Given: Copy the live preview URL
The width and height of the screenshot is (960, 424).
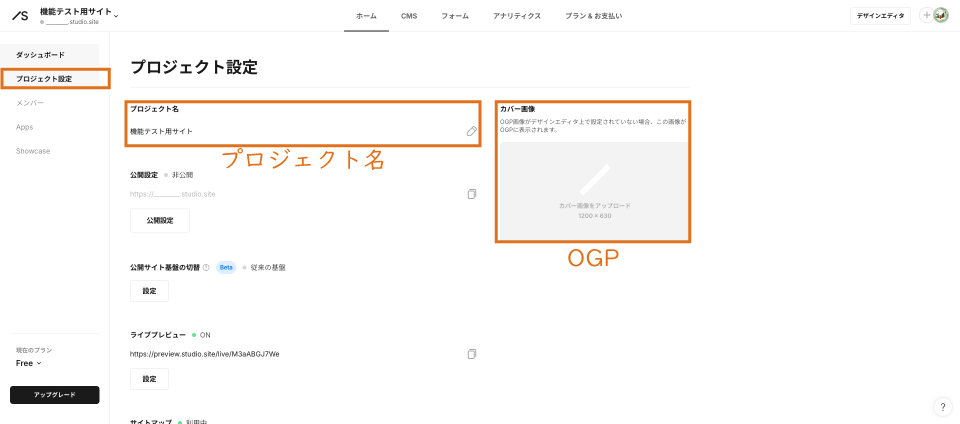Looking at the screenshot, I should [471, 354].
